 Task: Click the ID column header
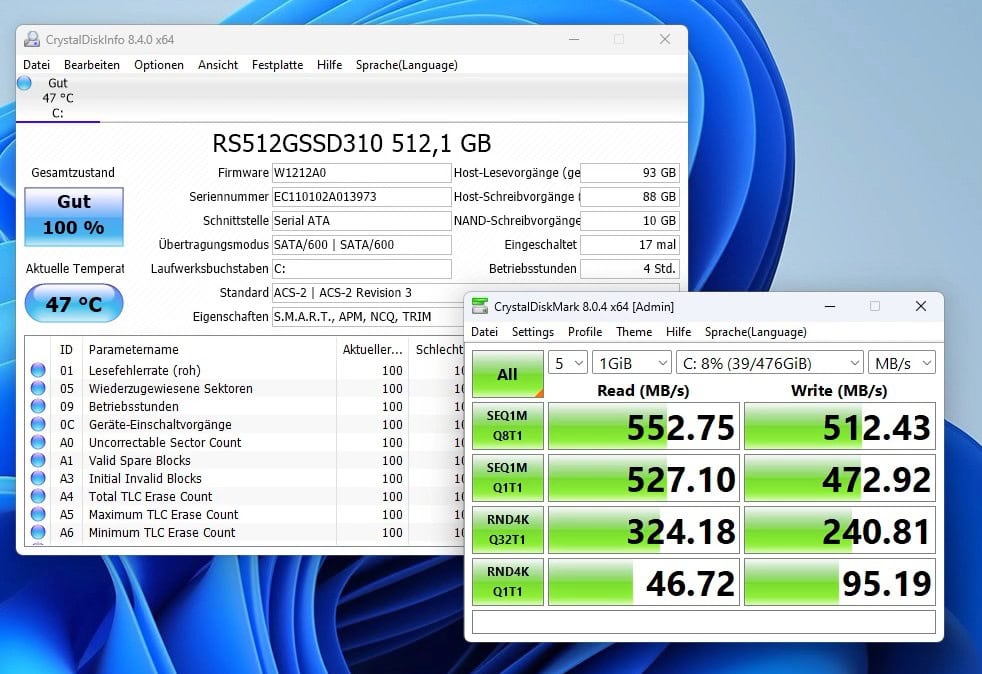66,350
